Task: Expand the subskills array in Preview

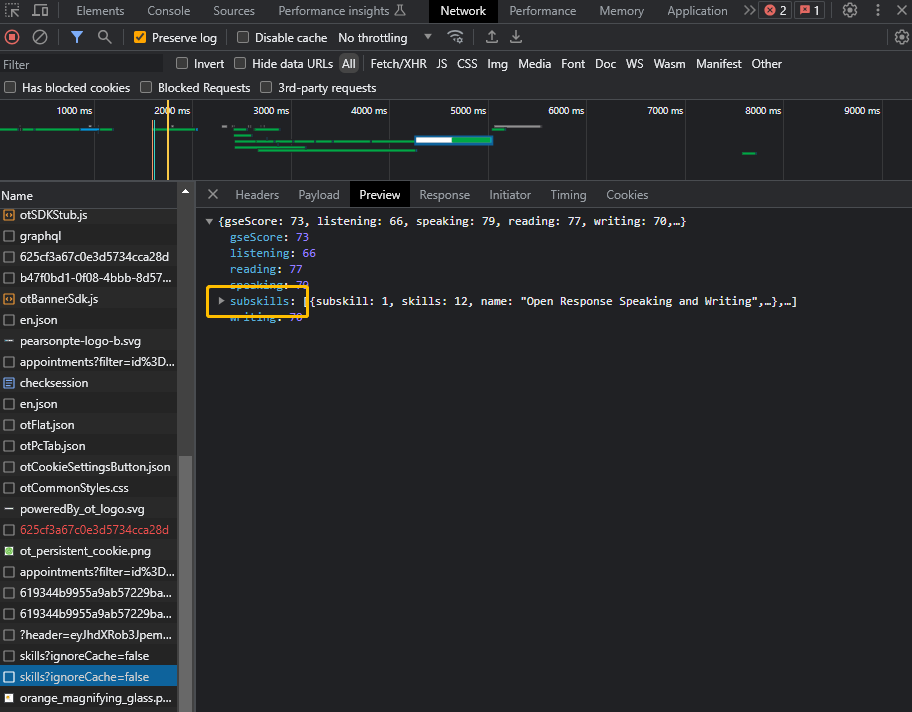Action: [222, 301]
